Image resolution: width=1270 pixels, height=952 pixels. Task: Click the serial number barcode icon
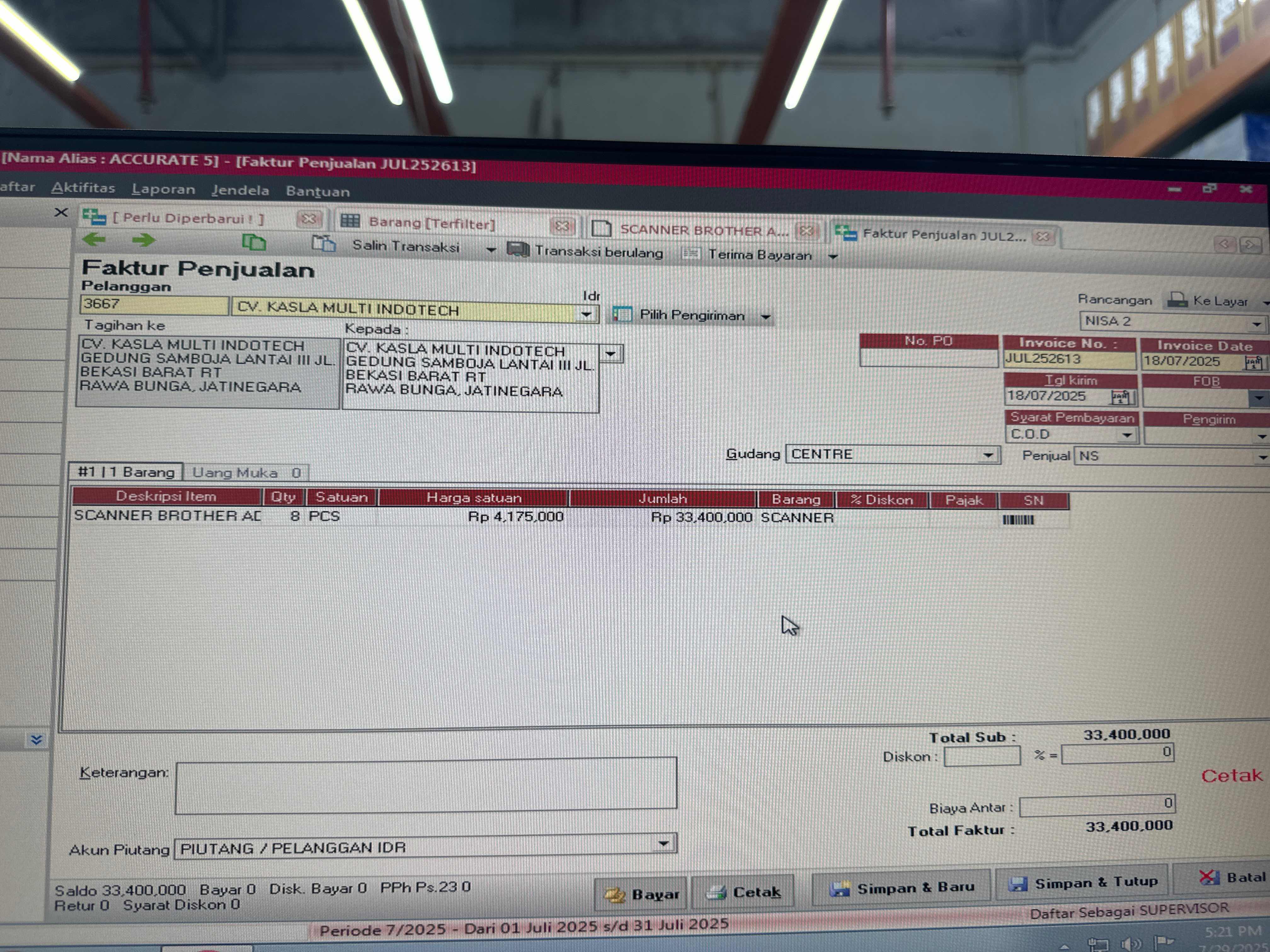(x=1018, y=520)
